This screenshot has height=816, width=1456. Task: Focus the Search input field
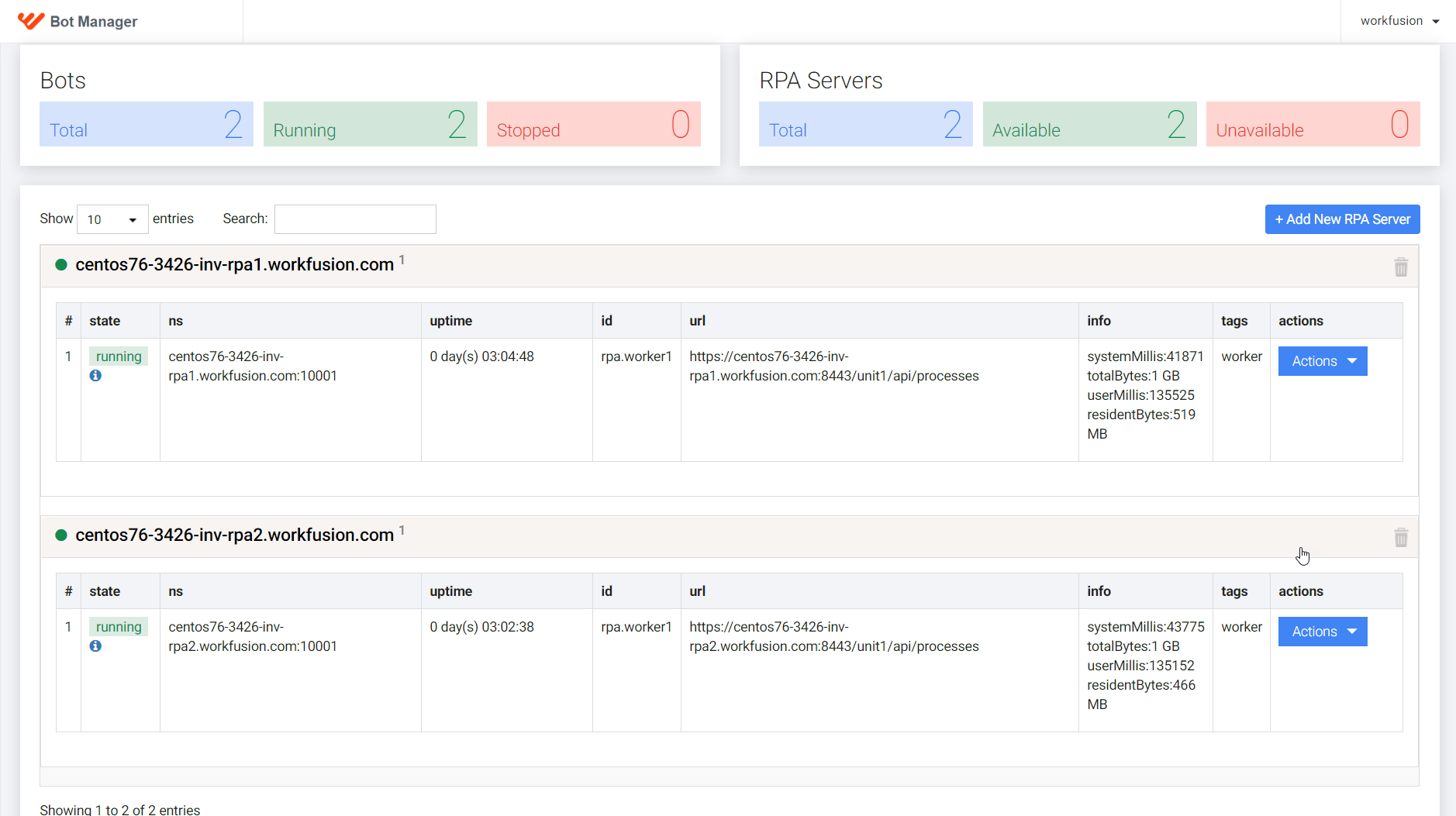[355, 219]
